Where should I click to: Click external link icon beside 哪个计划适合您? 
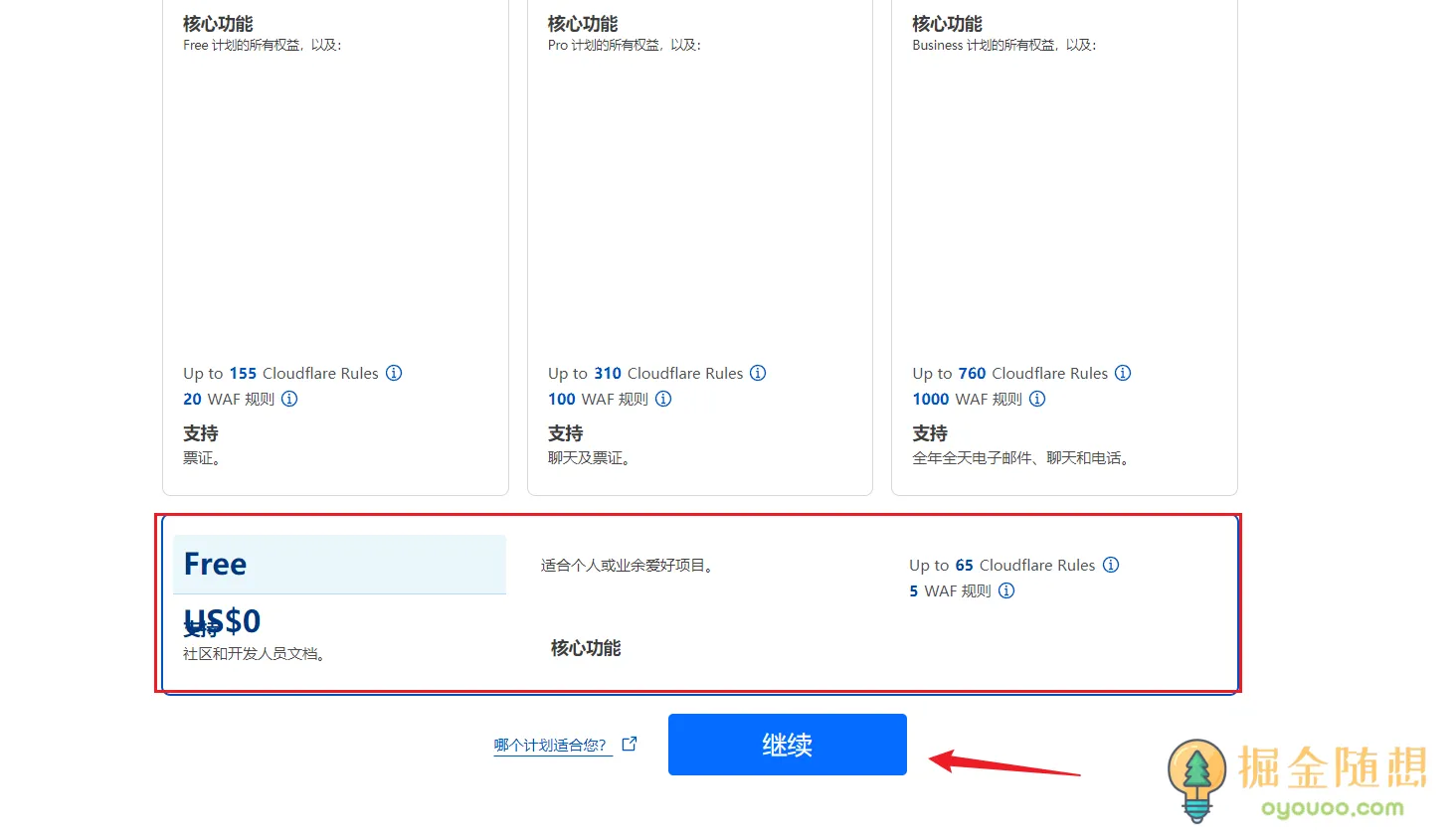coord(630,744)
